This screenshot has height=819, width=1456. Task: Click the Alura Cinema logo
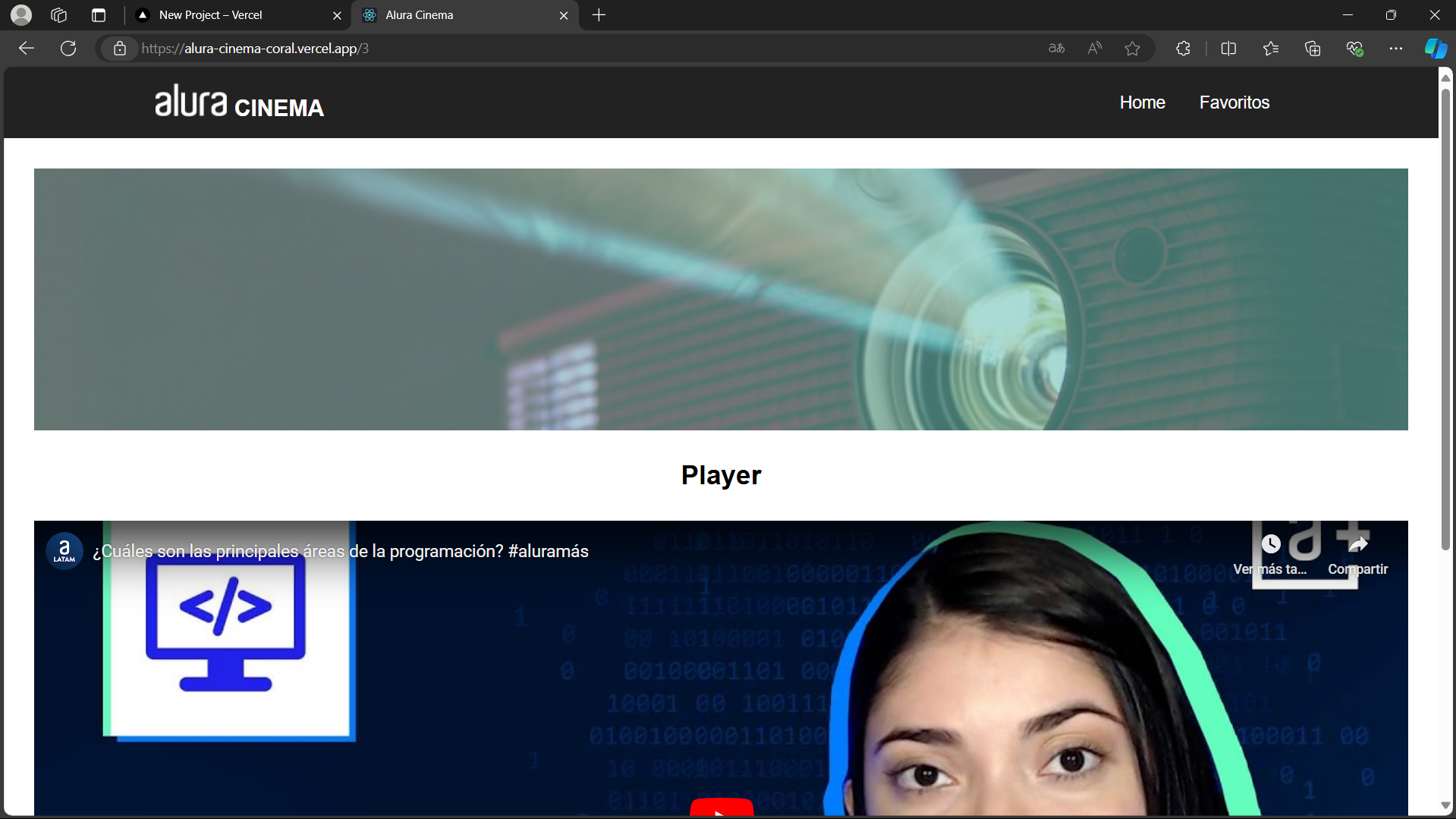click(x=240, y=102)
